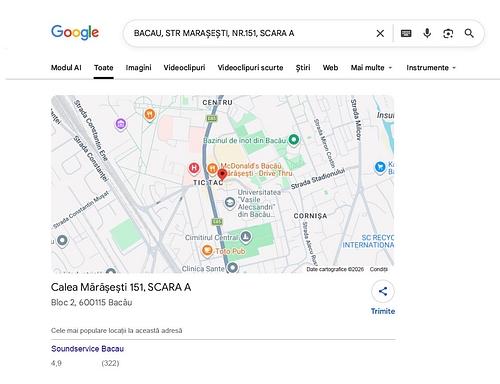Click gray marker at map left edge
500x384 pixels.
62,240
